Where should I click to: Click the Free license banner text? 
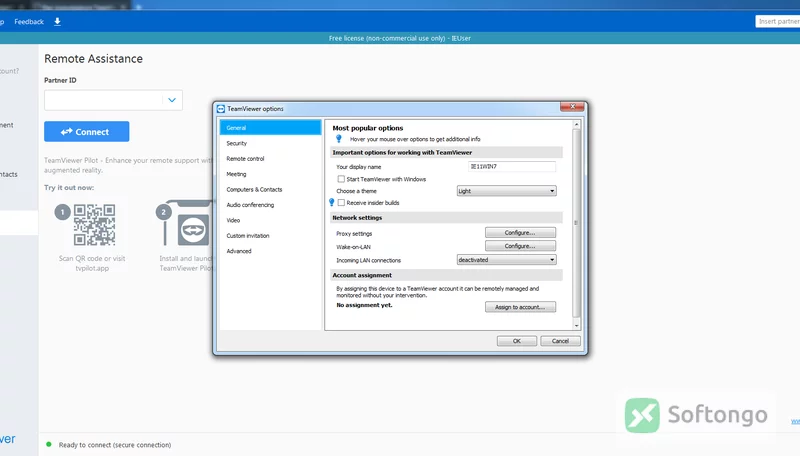399,38
